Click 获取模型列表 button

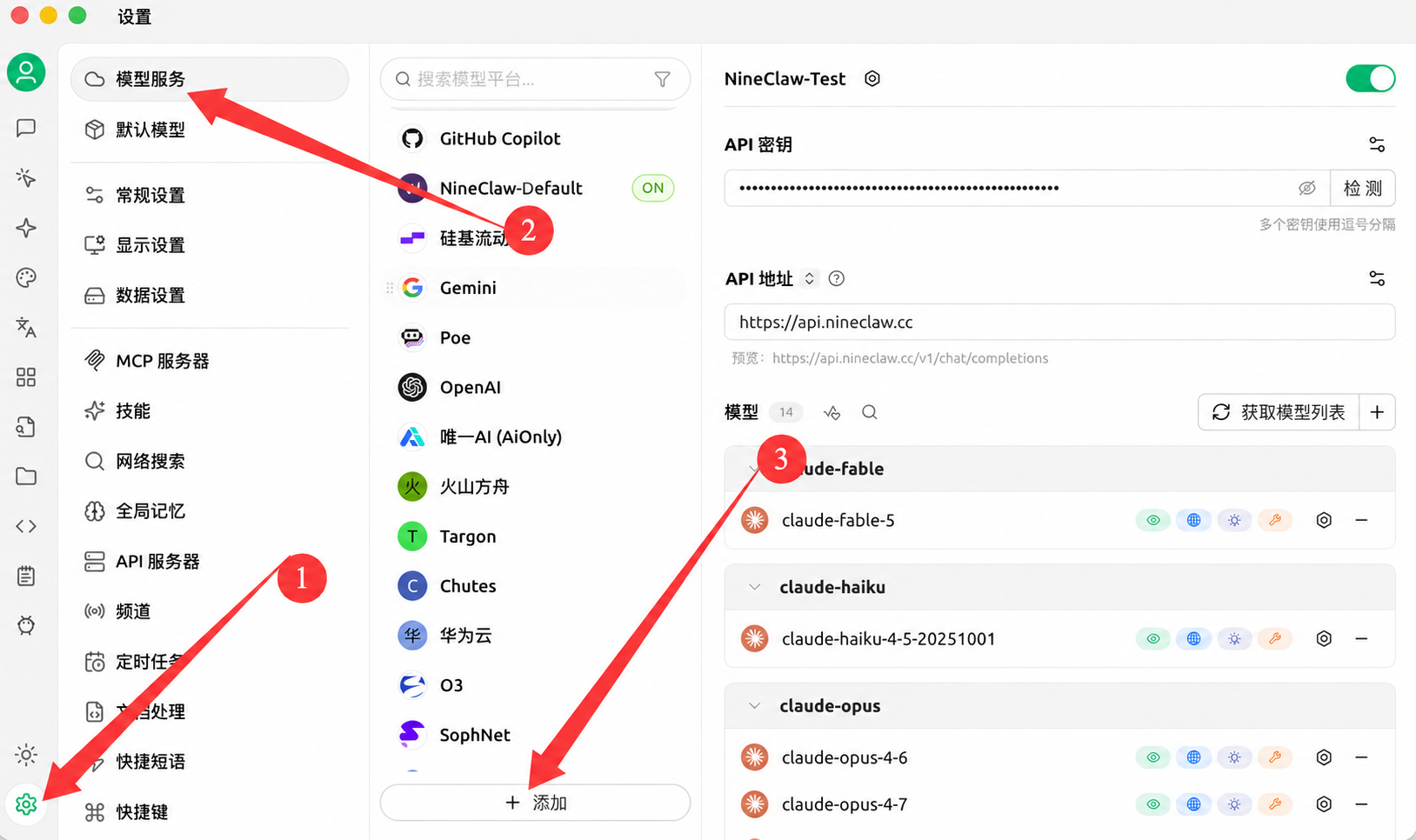tap(1279, 412)
